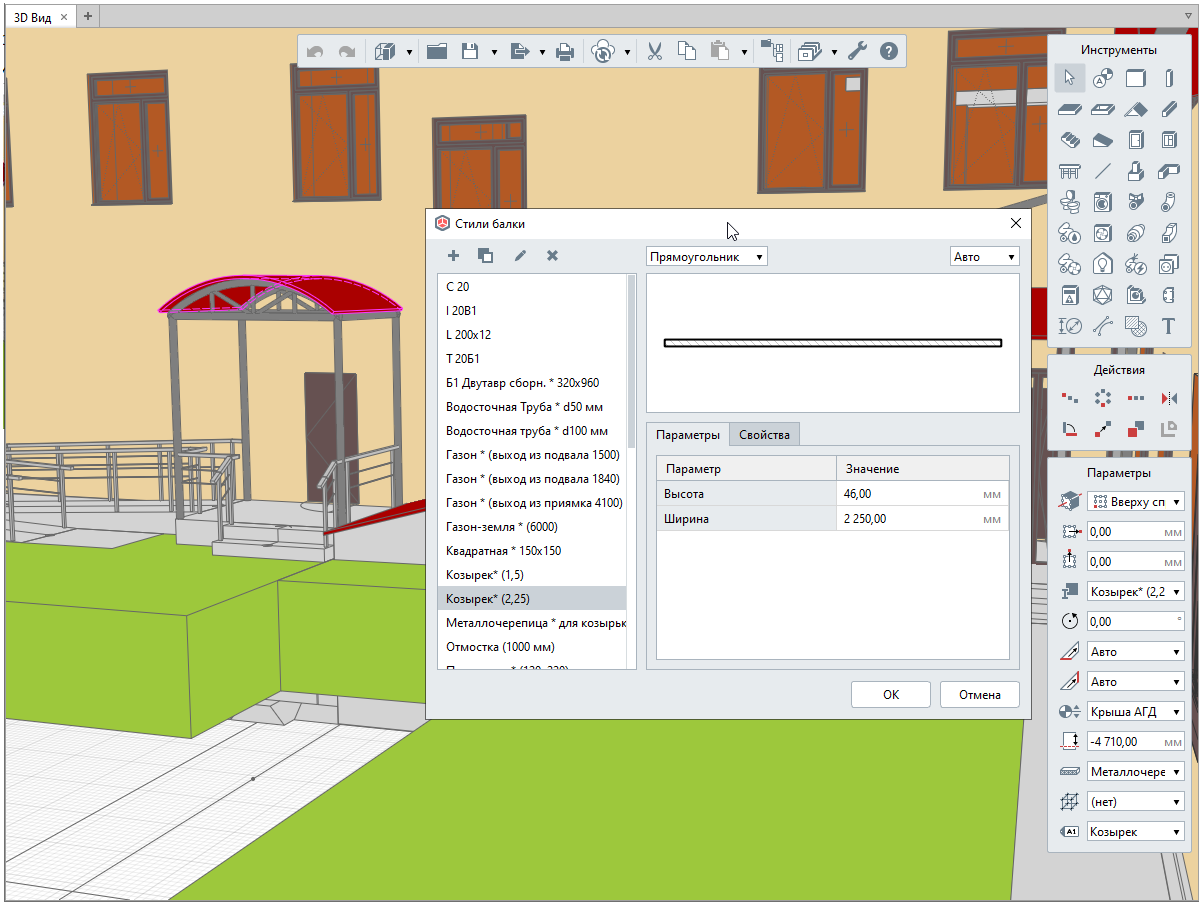
Task: Click the edit pencil icon in dialog
Action: 520,256
